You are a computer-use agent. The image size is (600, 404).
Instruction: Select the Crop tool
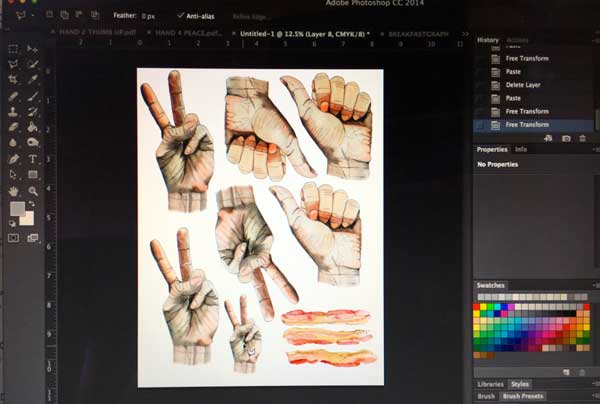click(13, 80)
